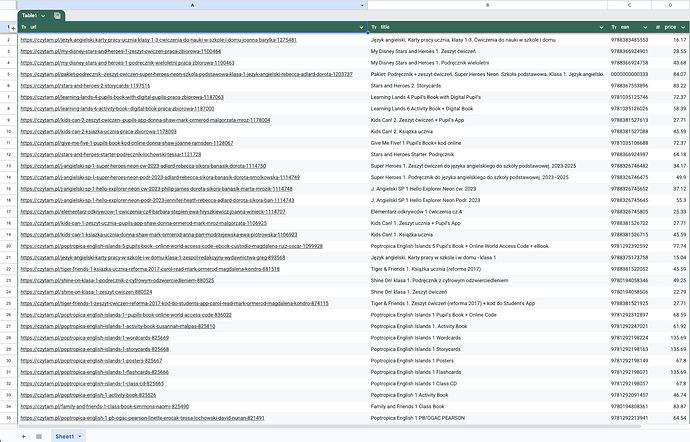
Task: Select the 'Tiger & Friends 1. Książka ucznia (reforma 2017)' cell
Action: point(488,269)
